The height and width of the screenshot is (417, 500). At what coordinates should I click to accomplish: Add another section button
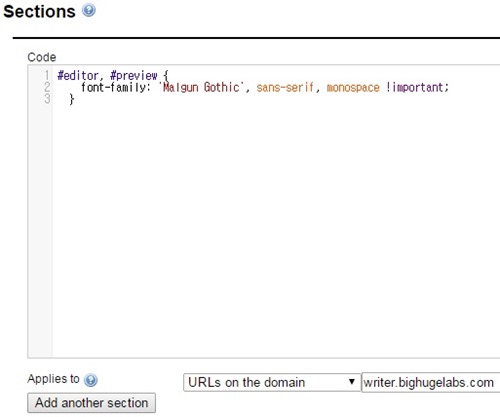pyautogui.click(x=91, y=403)
